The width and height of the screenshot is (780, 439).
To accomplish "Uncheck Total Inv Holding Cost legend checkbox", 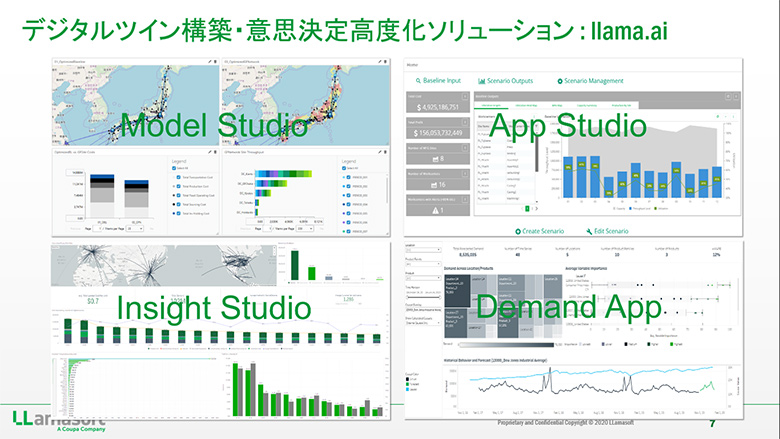I will [179, 213].
